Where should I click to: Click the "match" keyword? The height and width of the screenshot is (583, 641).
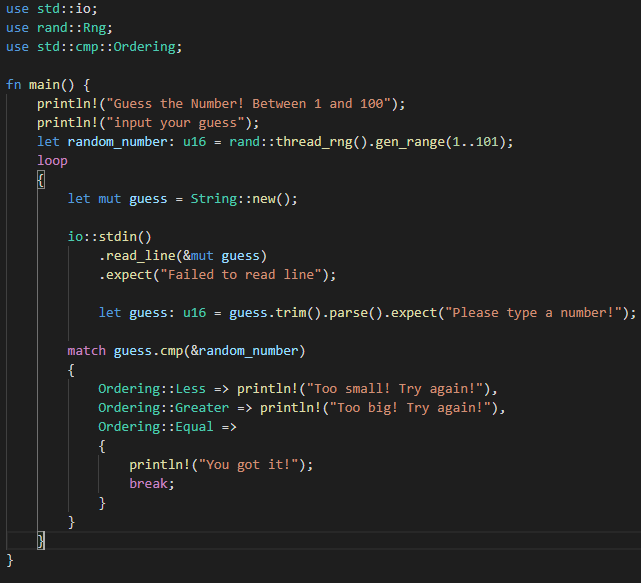[87, 351]
